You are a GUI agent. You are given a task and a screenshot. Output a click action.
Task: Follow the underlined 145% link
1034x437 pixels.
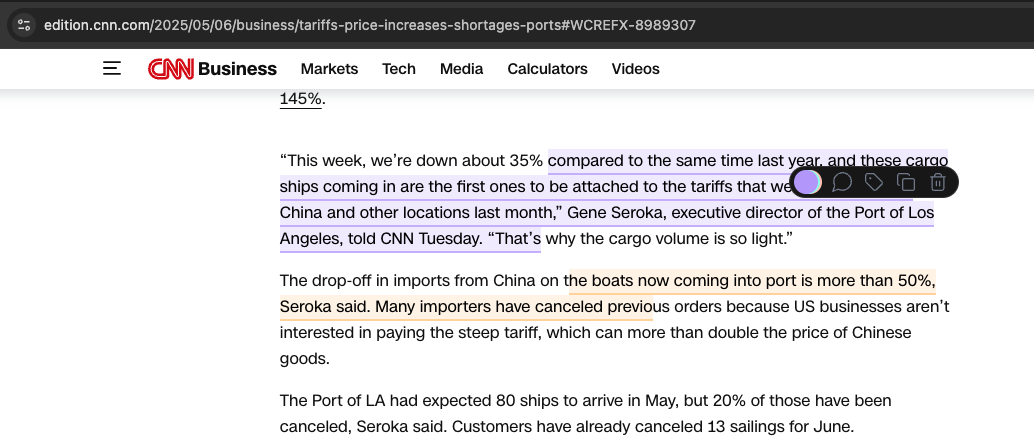pos(301,99)
